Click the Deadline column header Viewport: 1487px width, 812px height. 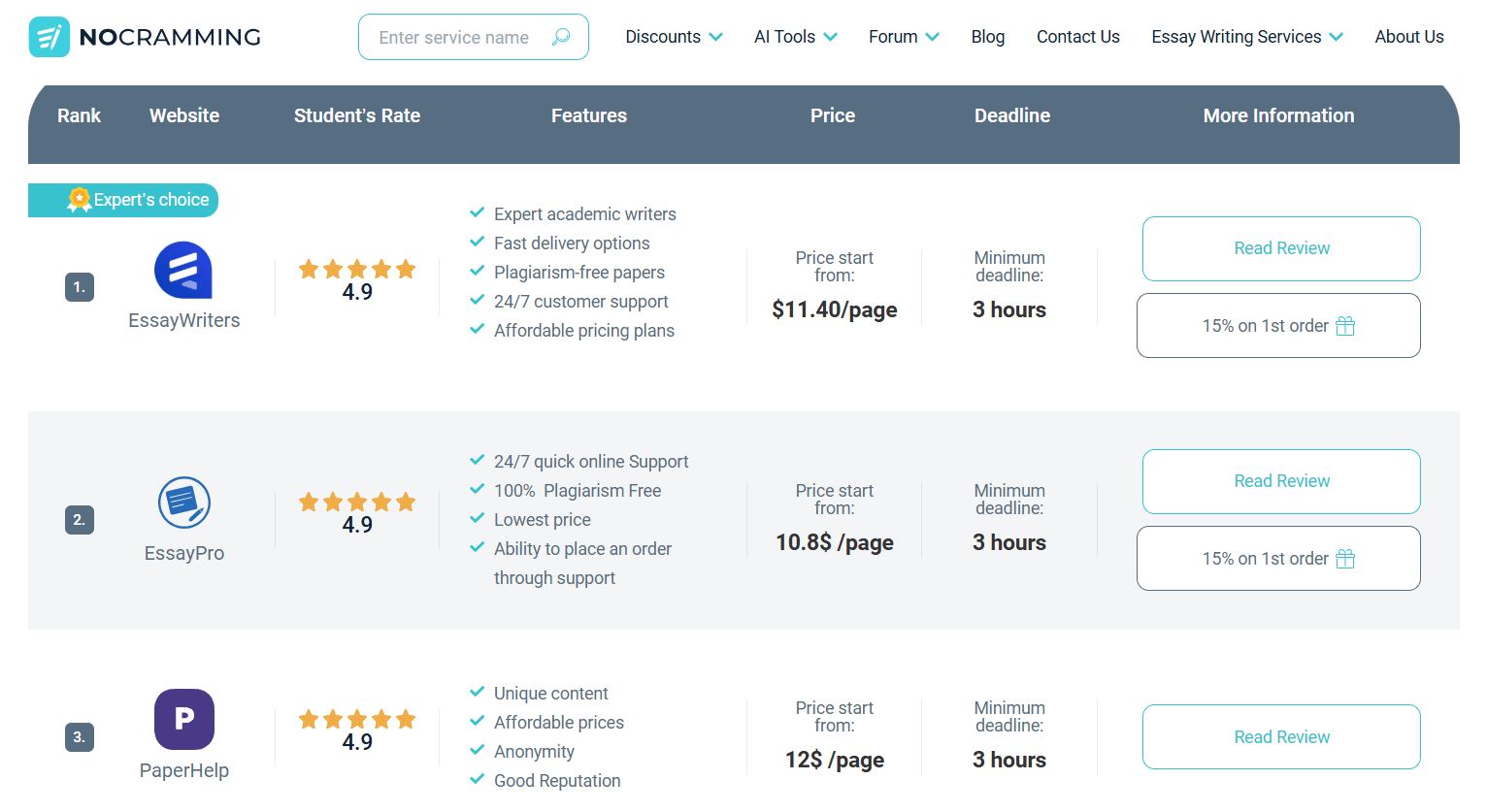coord(1012,115)
